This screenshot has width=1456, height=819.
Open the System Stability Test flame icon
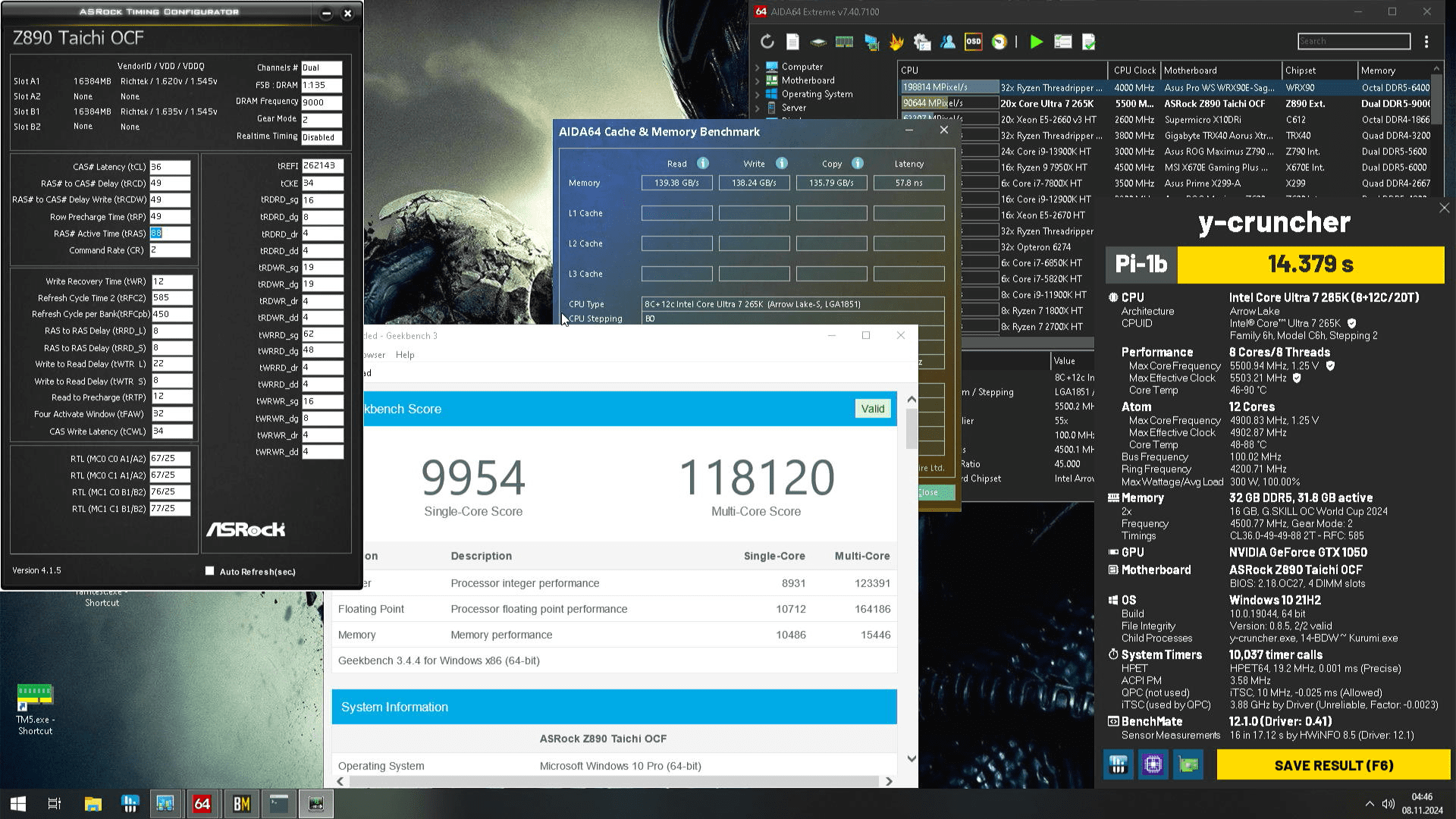(896, 42)
